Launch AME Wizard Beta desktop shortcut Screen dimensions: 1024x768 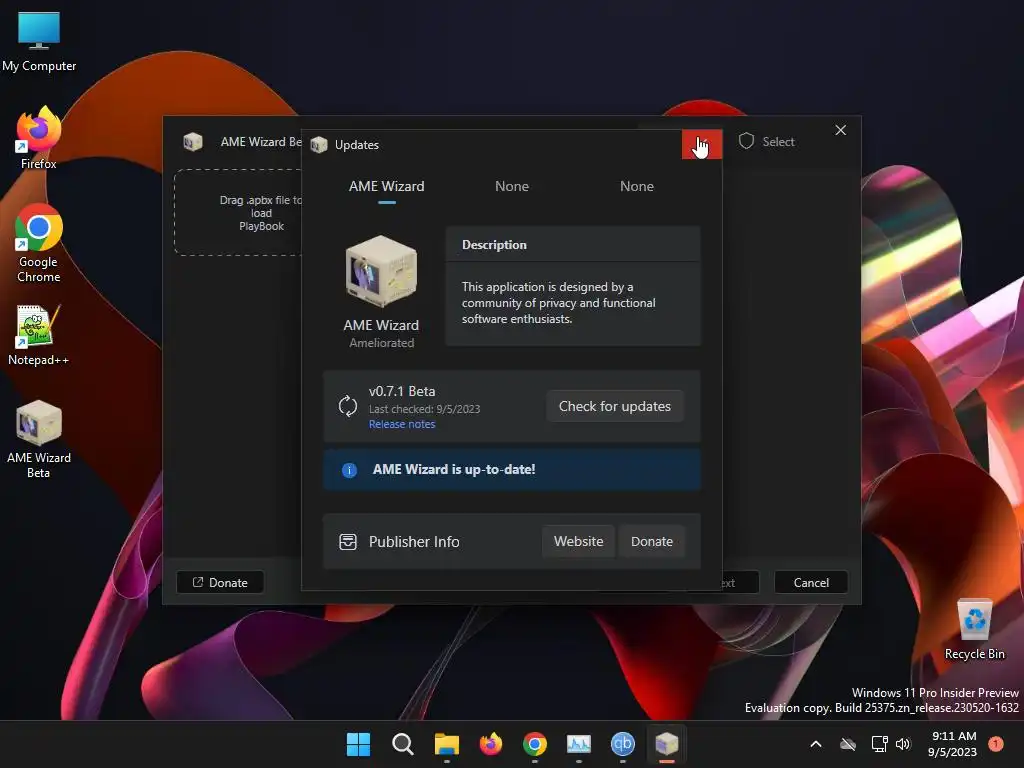pyautogui.click(x=39, y=439)
